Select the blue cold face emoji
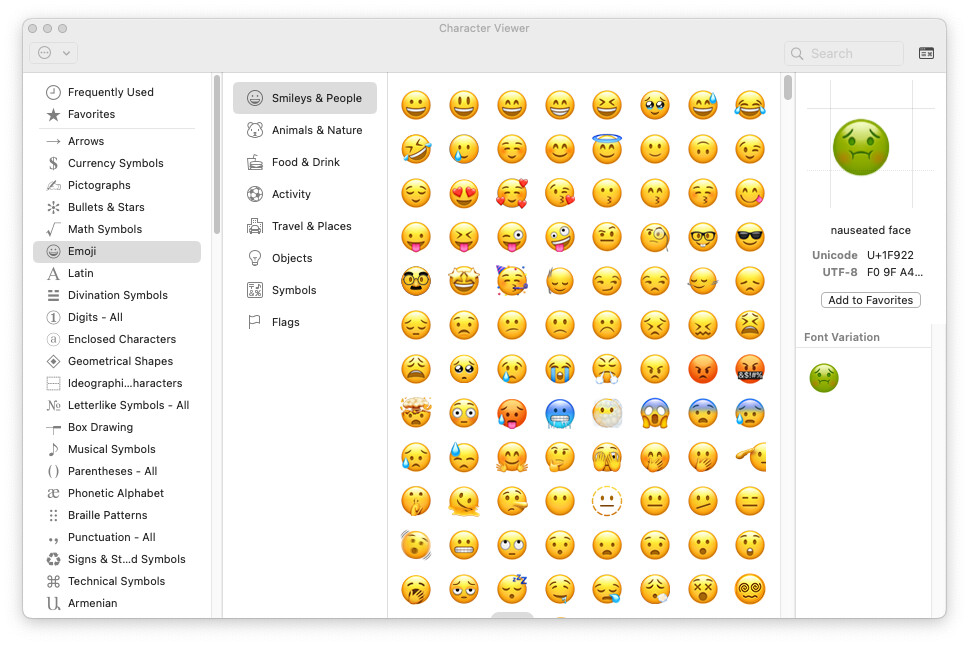Screen dimensions: 969x645 (x=559, y=413)
